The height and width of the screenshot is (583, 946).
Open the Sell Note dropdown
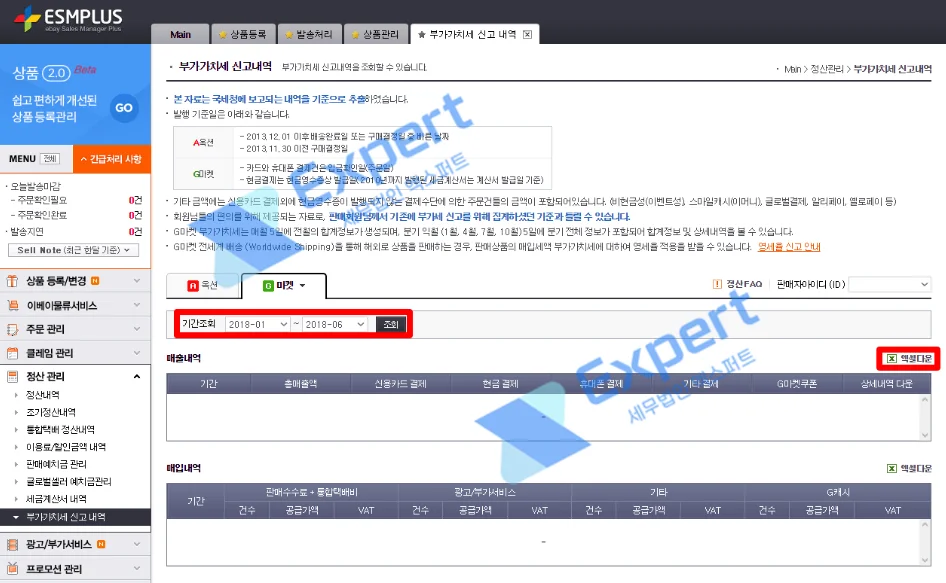[x=74, y=250]
